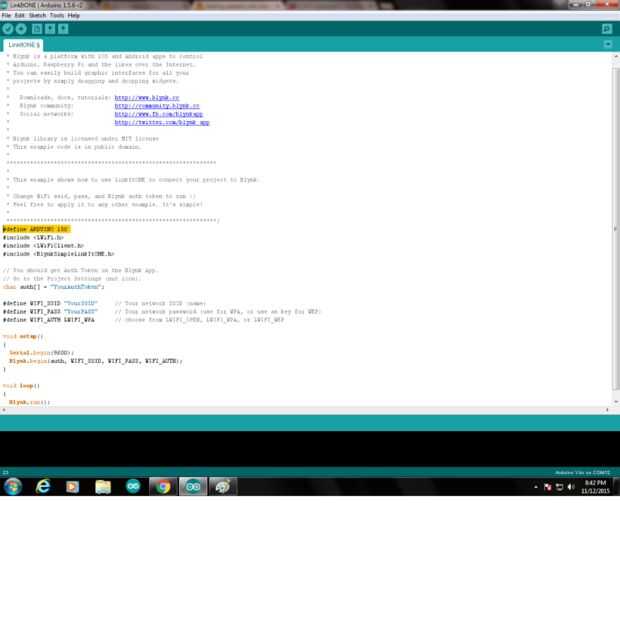Open the Tools menu

57,15
